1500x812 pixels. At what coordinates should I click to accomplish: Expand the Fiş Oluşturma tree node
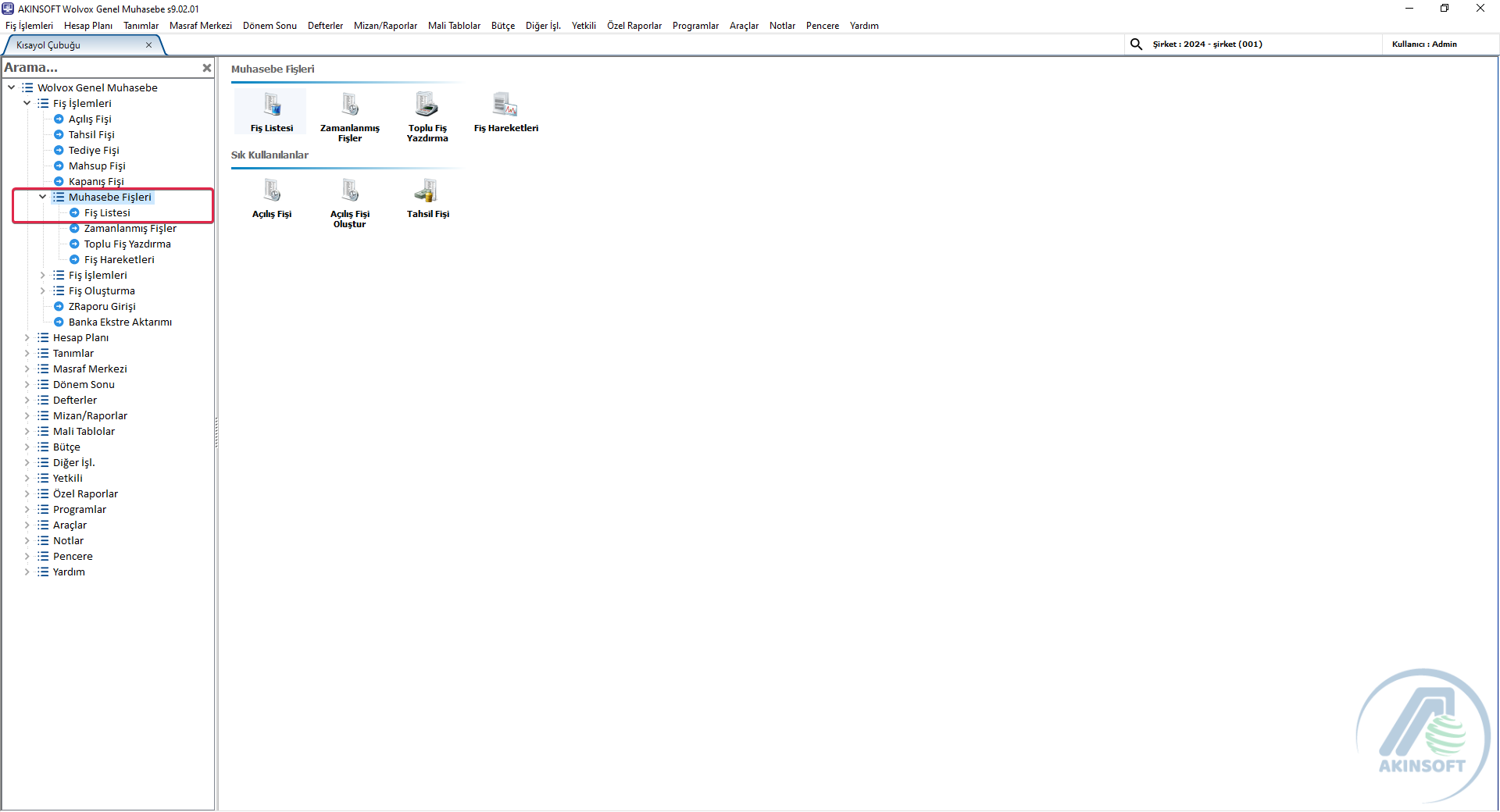[x=43, y=290]
